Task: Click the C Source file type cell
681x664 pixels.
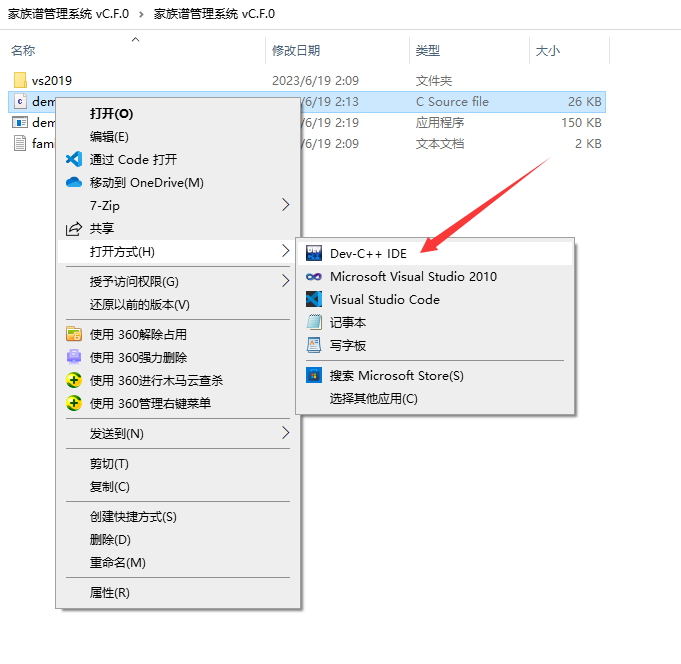Action: (452, 102)
